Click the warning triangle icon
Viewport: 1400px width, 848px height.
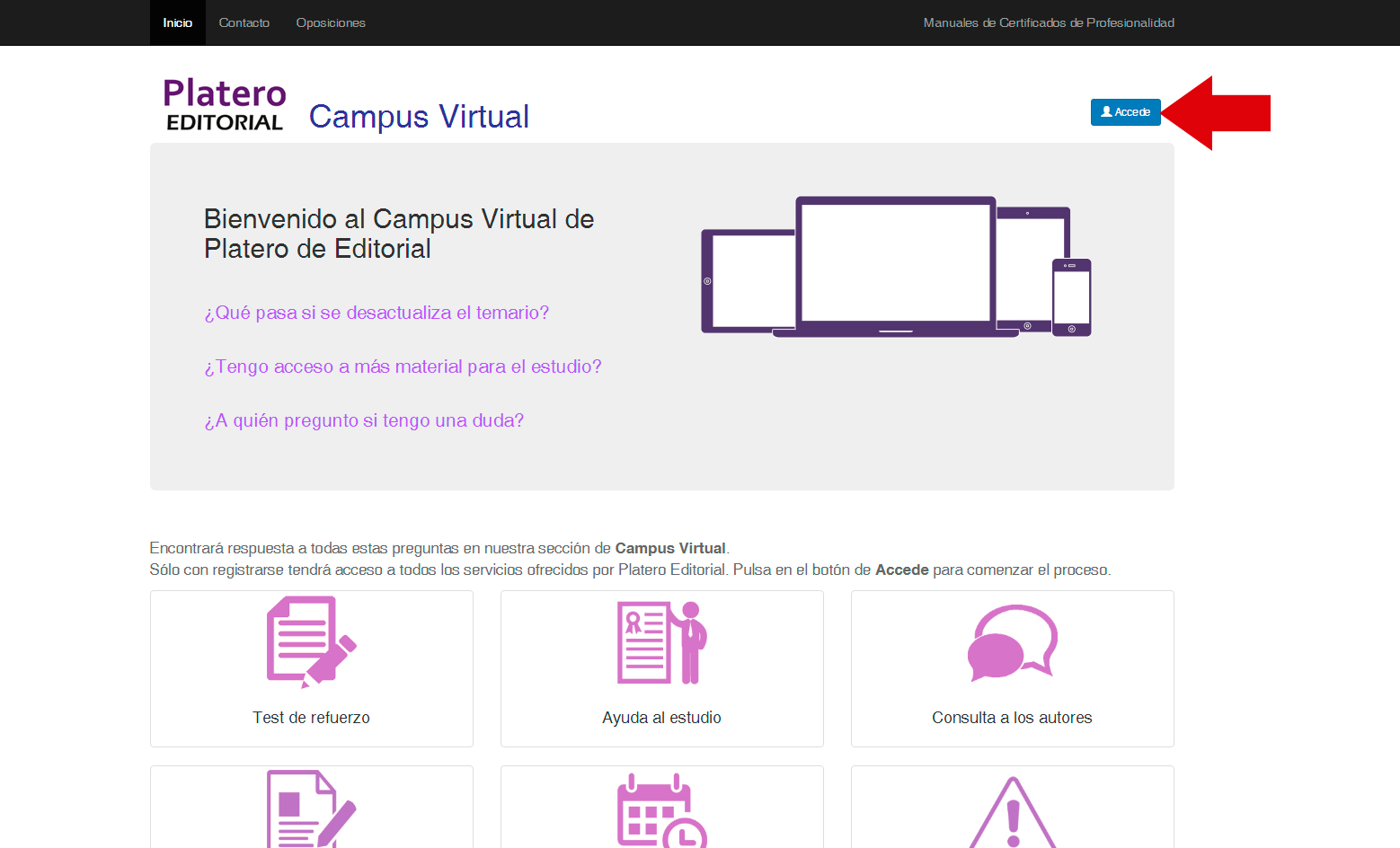point(1013,812)
